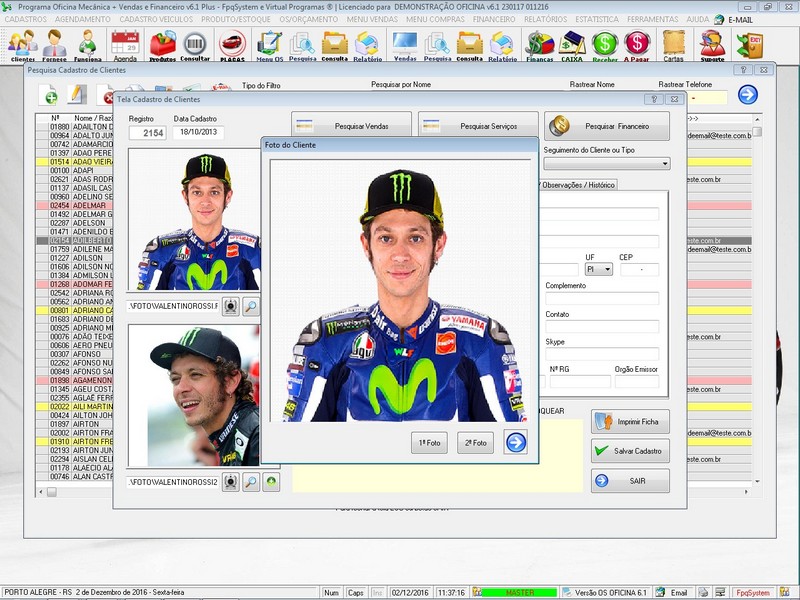Open the Clientes module from the toolbar
This screenshot has width=800, height=600.
point(20,43)
